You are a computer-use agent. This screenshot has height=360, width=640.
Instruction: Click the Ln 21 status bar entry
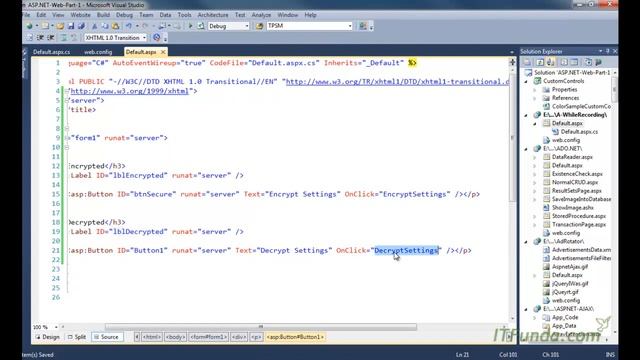pyautogui.click(x=462, y=355)
